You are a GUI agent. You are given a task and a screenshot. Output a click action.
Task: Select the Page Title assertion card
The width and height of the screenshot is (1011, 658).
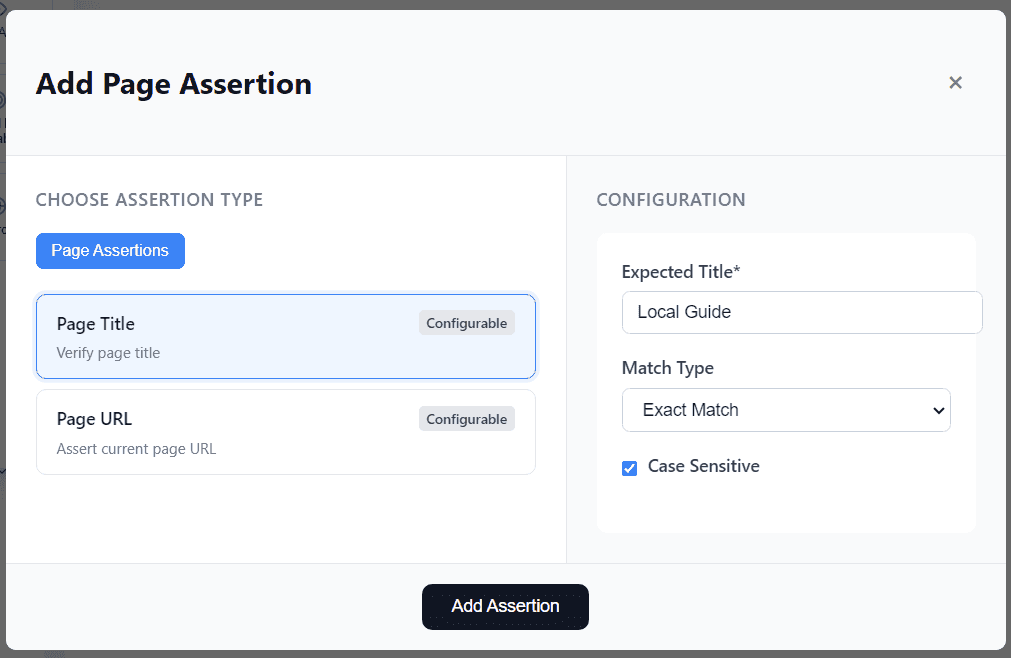tap(285, 336)
